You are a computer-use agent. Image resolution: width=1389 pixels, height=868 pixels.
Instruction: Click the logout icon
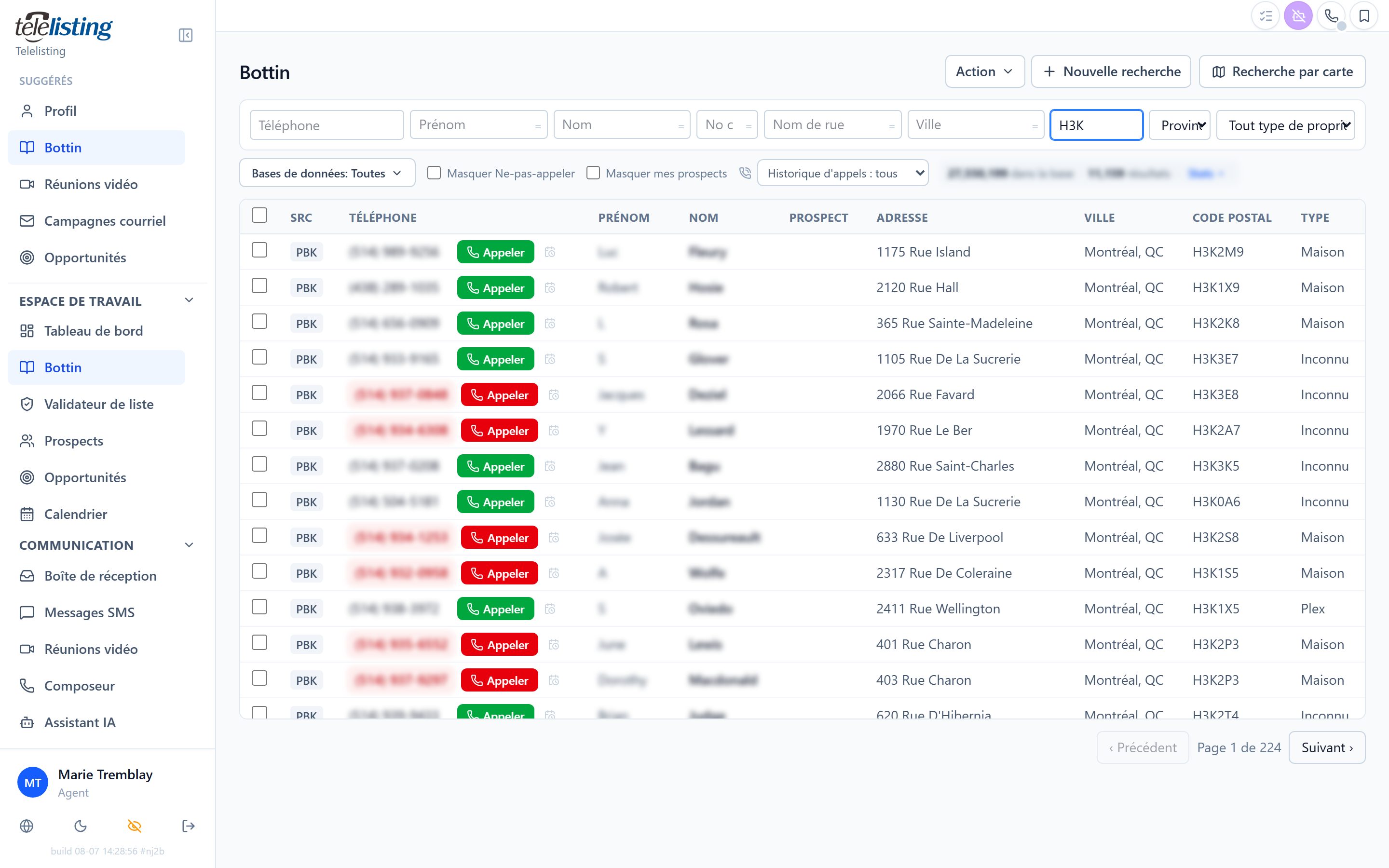point(188,826)
